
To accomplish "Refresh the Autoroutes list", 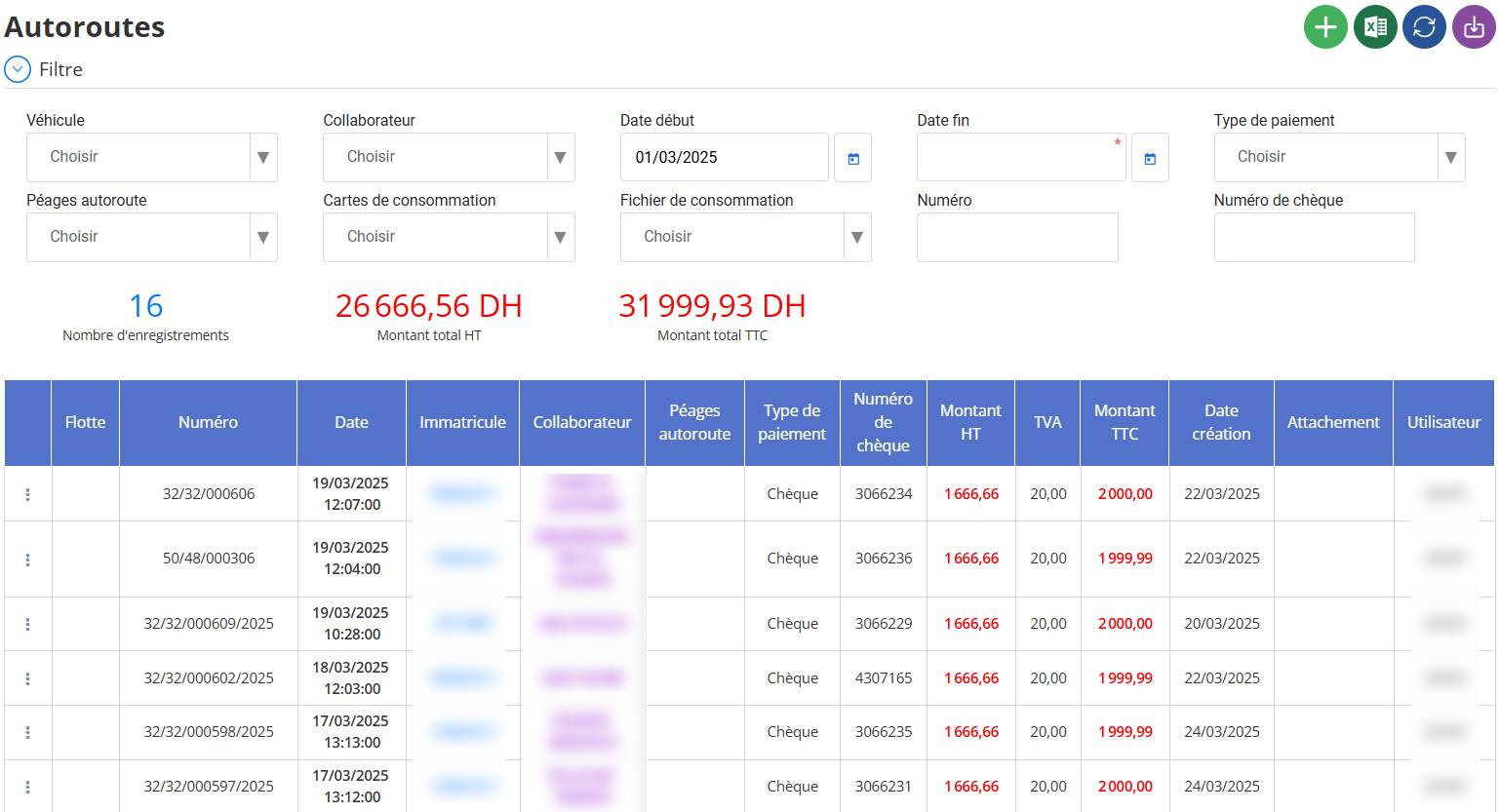I will [x=1424, y=26].
